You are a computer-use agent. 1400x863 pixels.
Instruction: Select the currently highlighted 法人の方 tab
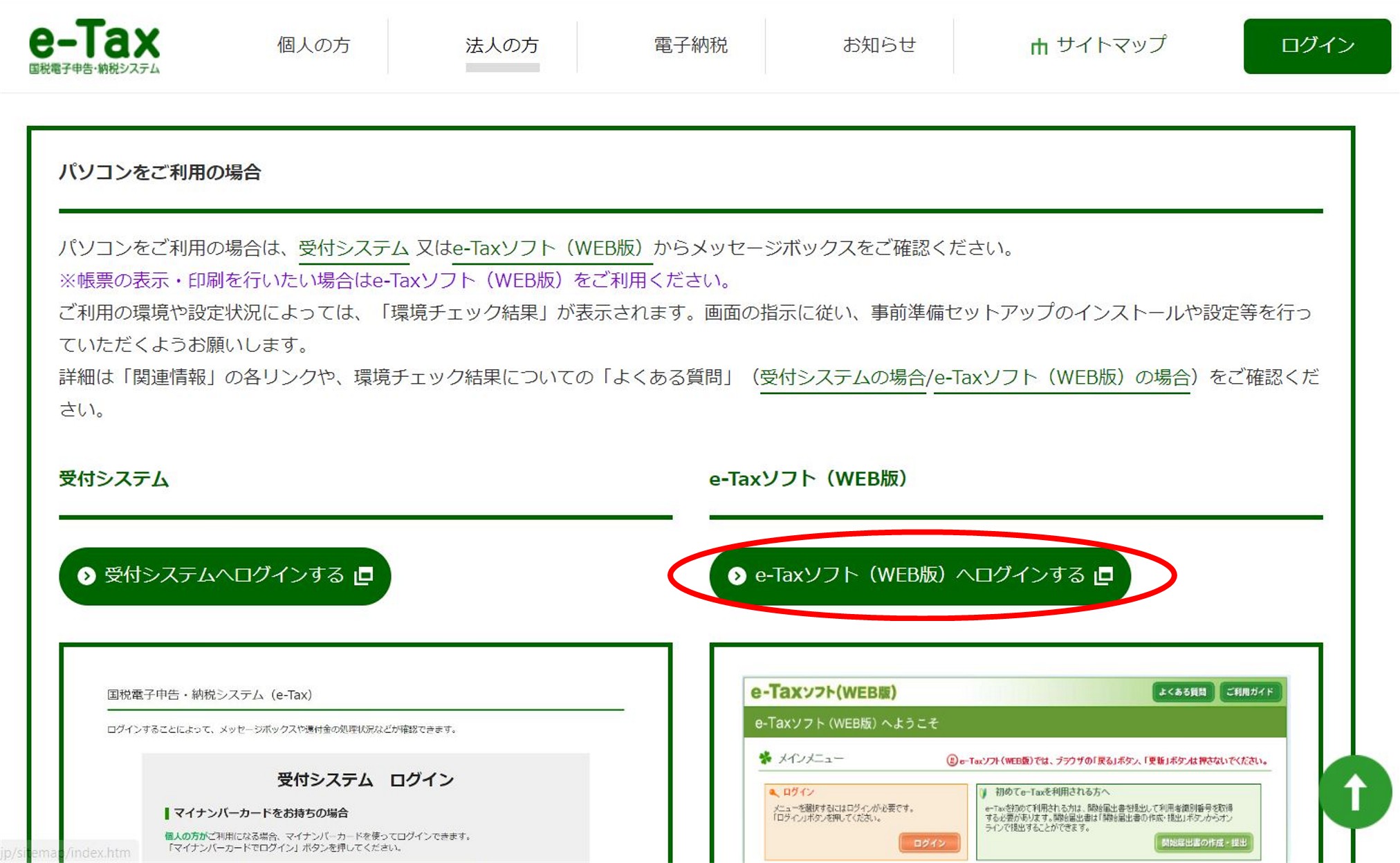503,45
